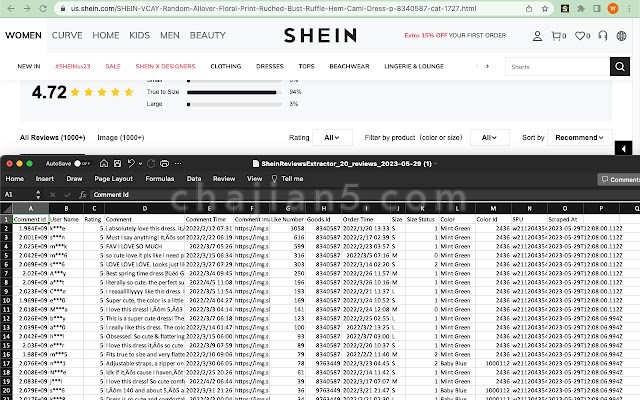
Task: Advance the SHEIN category nav with right arrow
Action: (487, 66)
